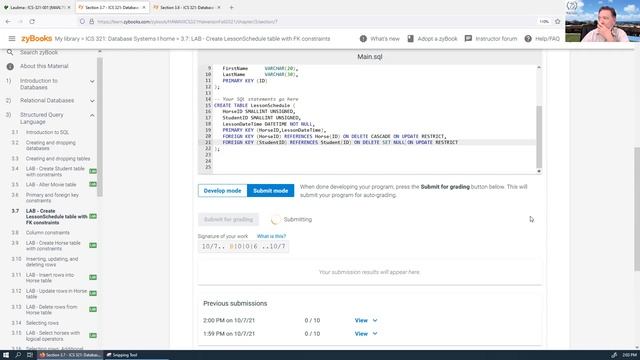Click the lab badge next to section 3.15

click(x=93, y=336)
